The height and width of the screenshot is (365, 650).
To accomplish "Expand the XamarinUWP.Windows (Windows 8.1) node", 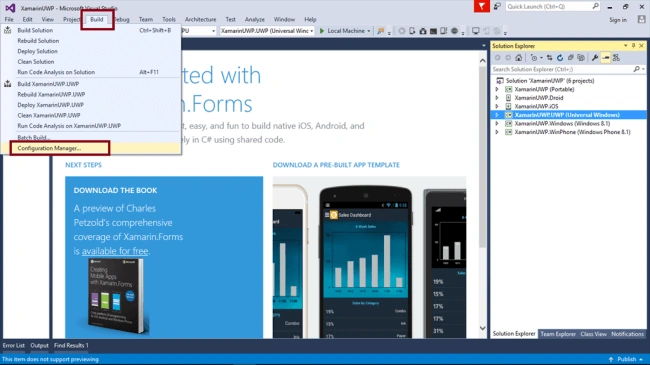I will 497,124.
